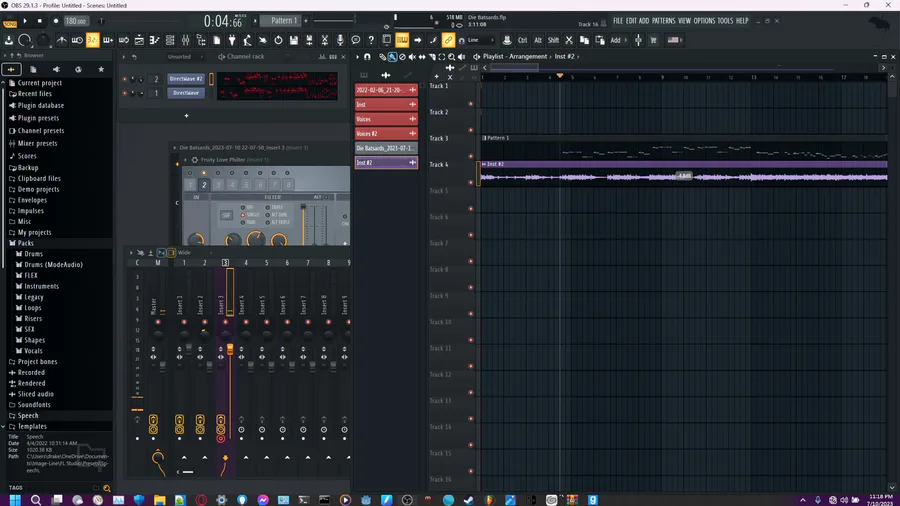Add a channel with plus button
900x506 pixels.
click(186, 116)
